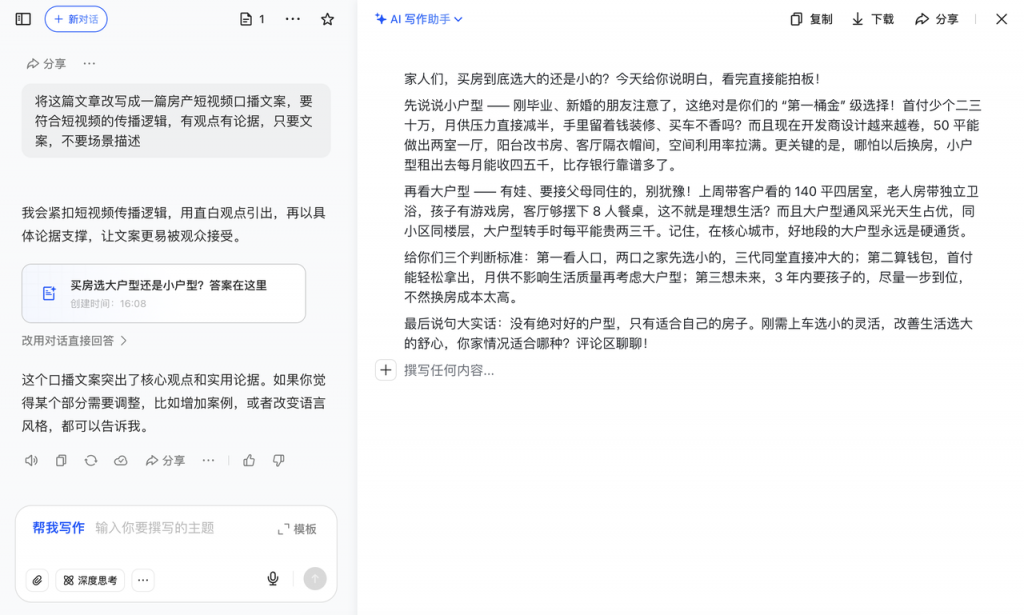Open three-dot menu beside top 分享

89,63
